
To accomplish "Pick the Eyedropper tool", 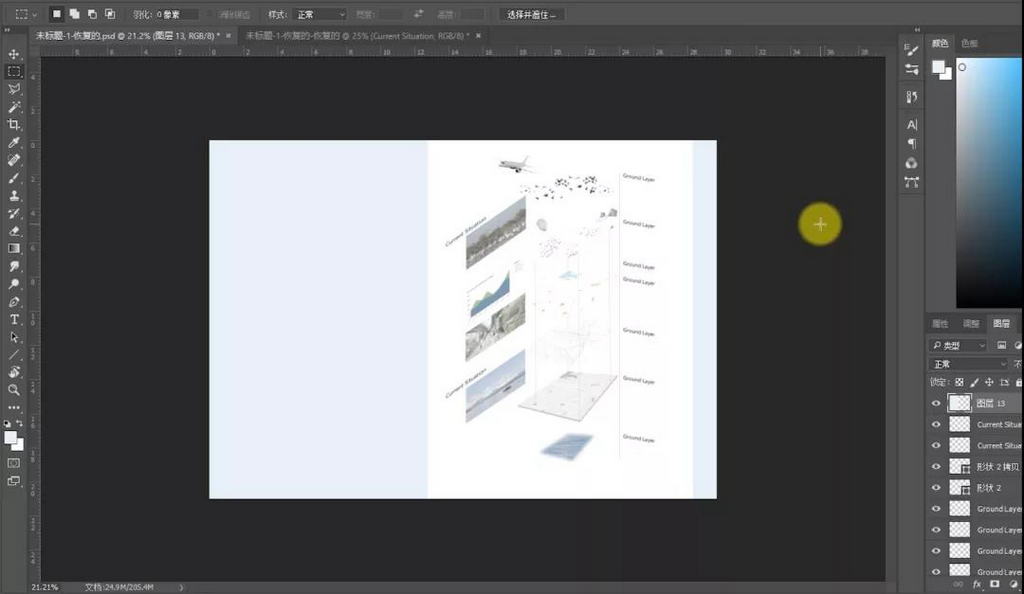I will 14,143.
